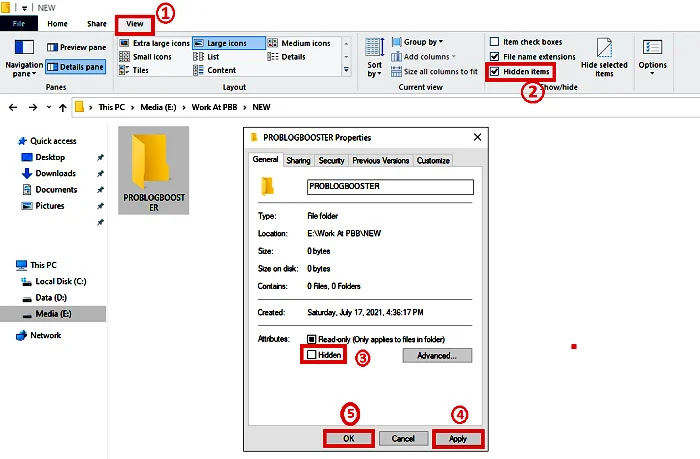
Task: Open the Navigation pane menu
Action: pos(24,58)
